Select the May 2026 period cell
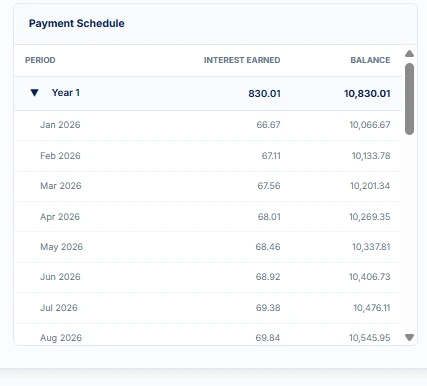Screen dimensions: 427x386 (62, 247)
